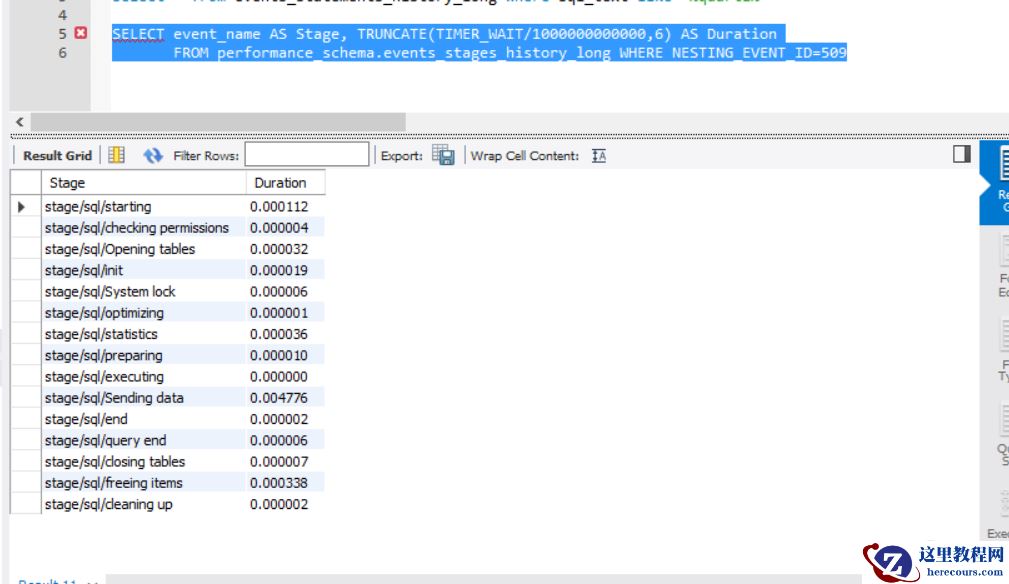Image resolution: width=1009 pixels, height=584 pixels.
Task: Click the duration value 0.000007
Action: click(279, 461)
